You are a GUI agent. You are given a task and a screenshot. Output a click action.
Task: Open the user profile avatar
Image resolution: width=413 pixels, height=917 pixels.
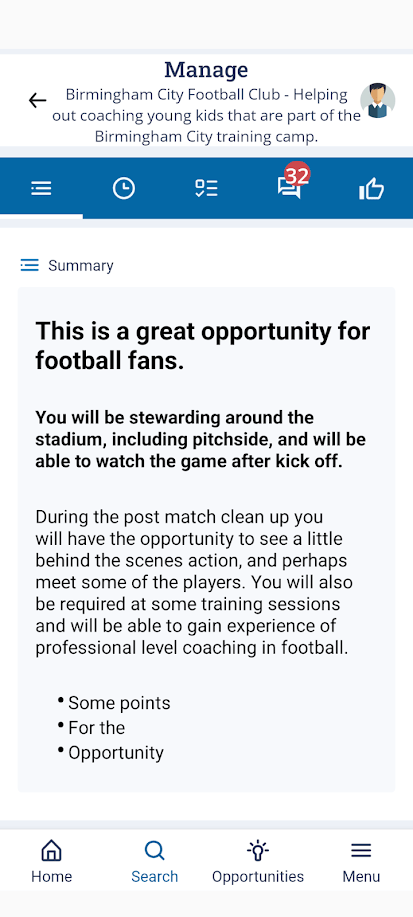(377, 100)
